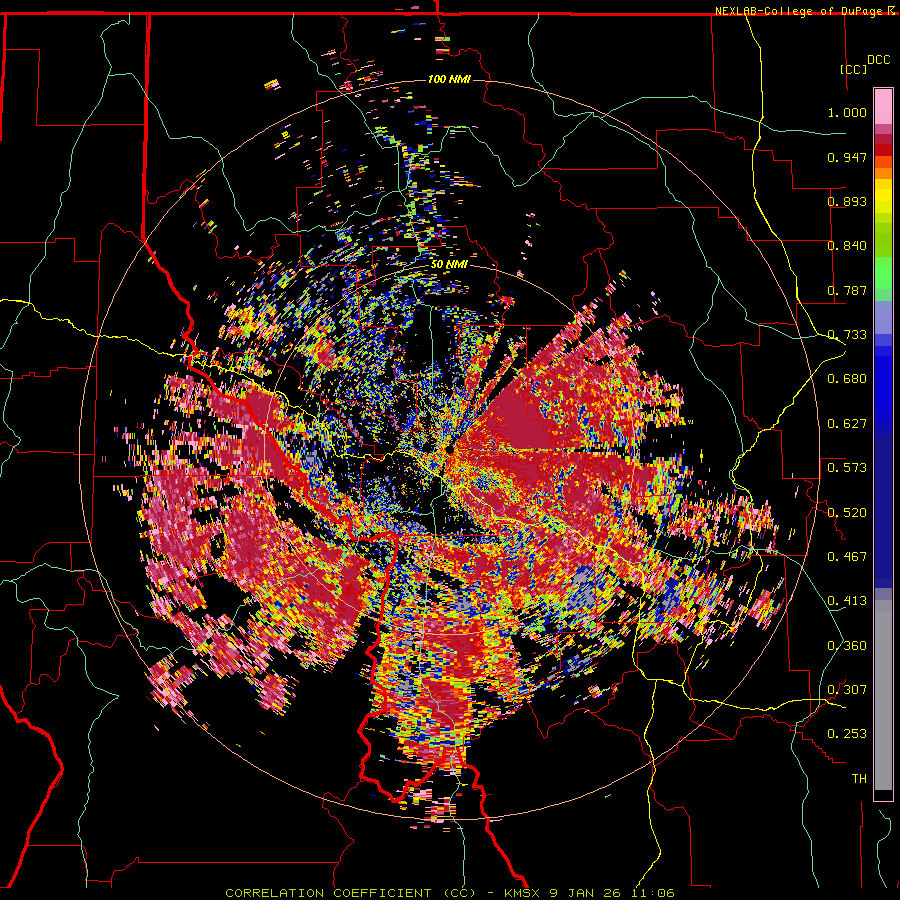Viewport: 900px width, 900px height.
Task: Pick the bright green swatch between 0.840 and 0.787
Action: (883, 273)
